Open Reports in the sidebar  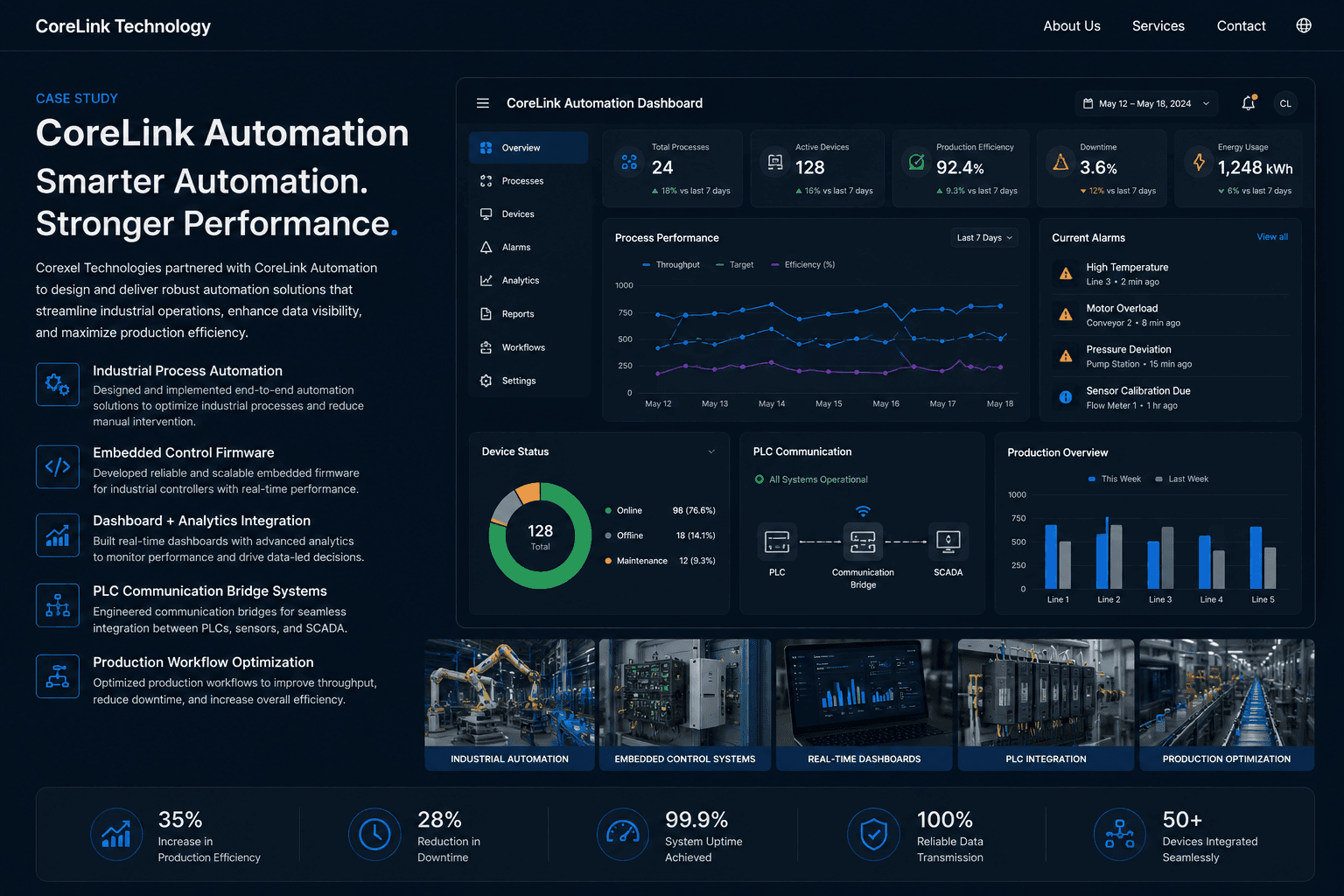pos(528,314)
